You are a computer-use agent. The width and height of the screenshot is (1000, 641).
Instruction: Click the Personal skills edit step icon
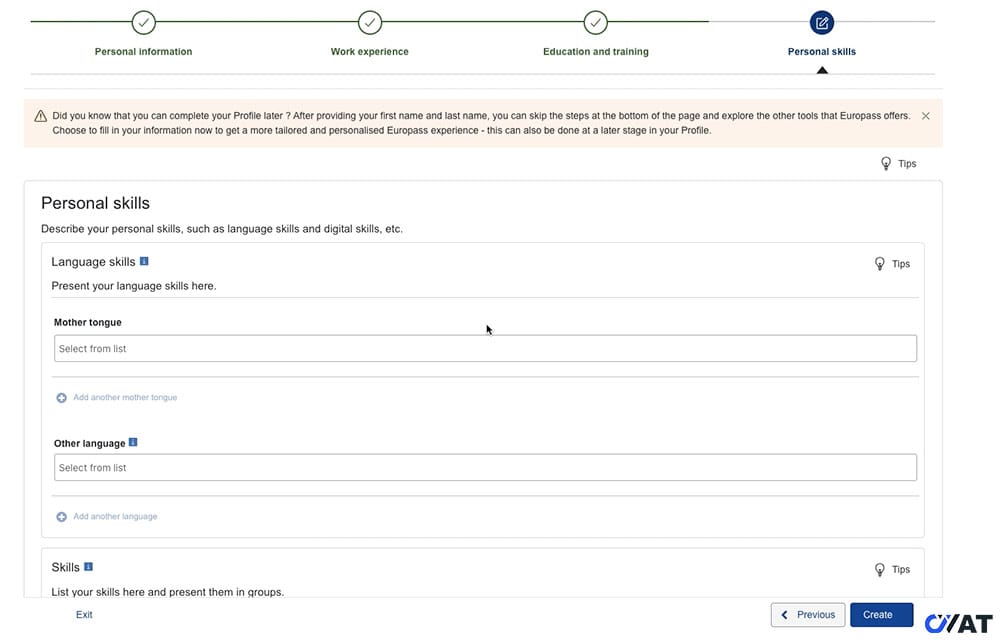click(x=822, y=22)
